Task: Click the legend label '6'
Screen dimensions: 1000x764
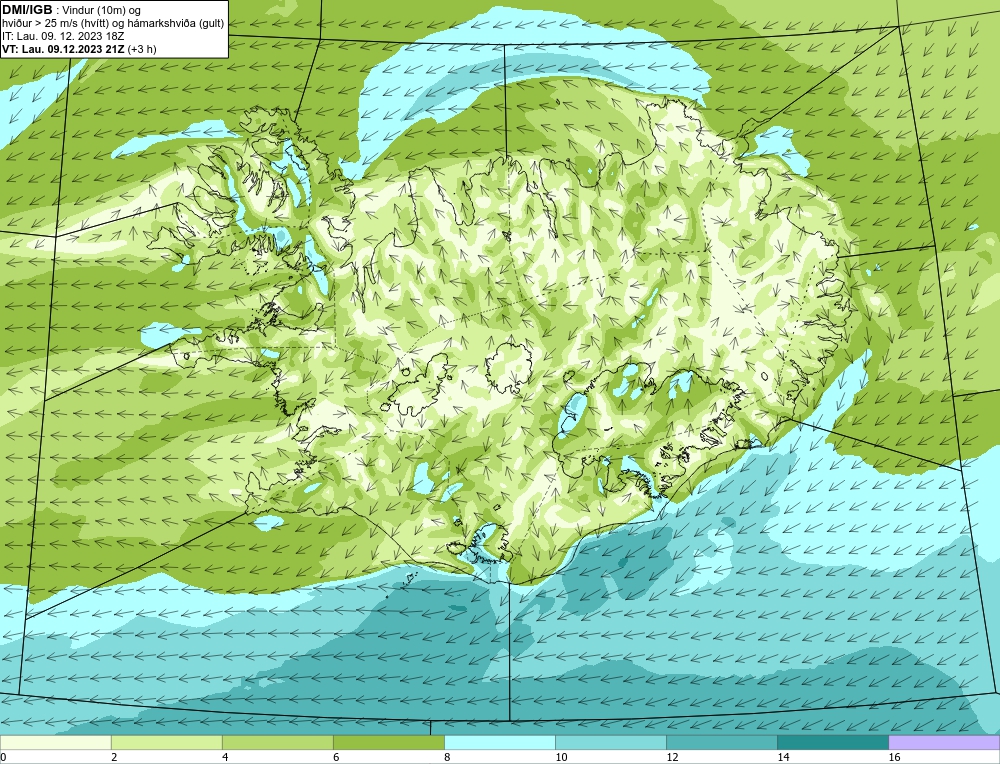Action: [336, 757]
